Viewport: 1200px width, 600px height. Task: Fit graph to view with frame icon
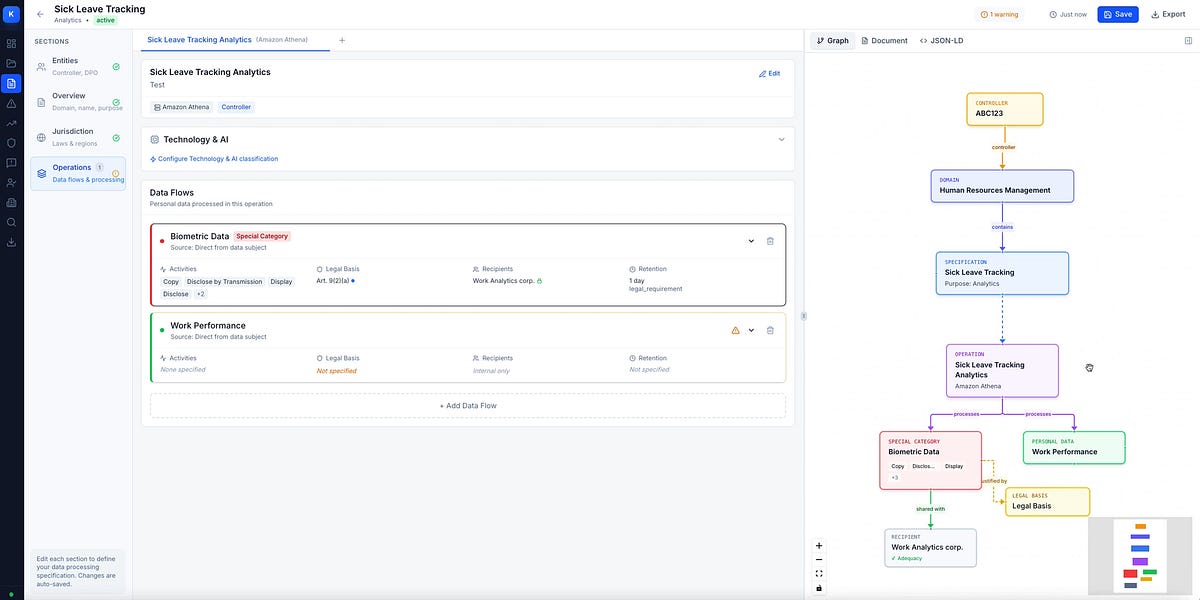pos(819,574)
